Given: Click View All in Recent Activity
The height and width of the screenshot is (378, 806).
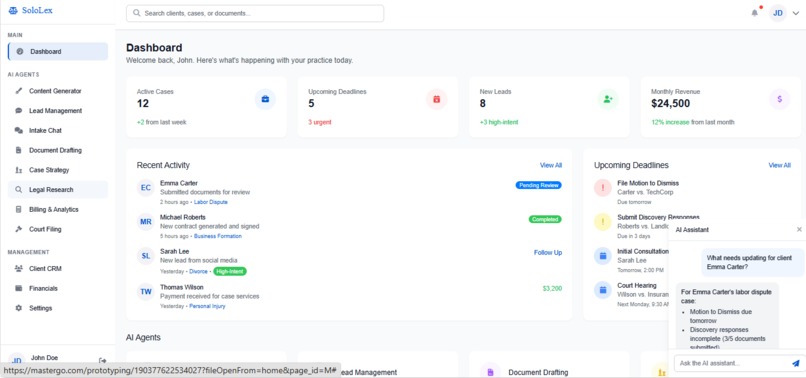Looking at the screenshot, I should click(551, 165).
